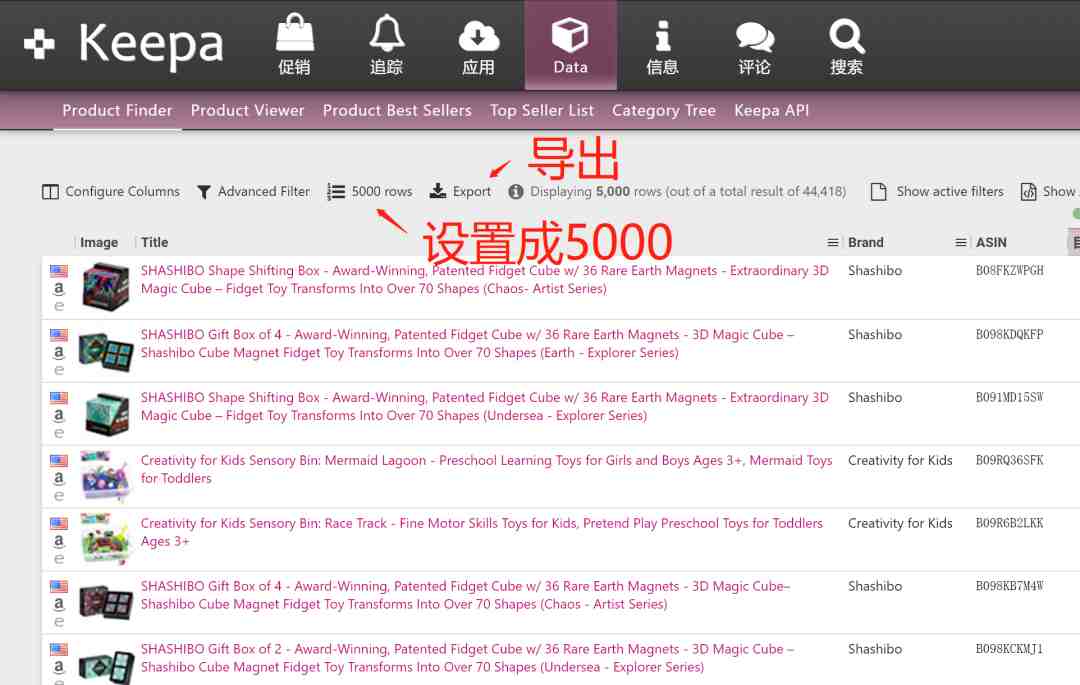Open thumbnail of Mermaid Lagoon sensory bin
The image size is (1080, 685).
pos(105,476)
